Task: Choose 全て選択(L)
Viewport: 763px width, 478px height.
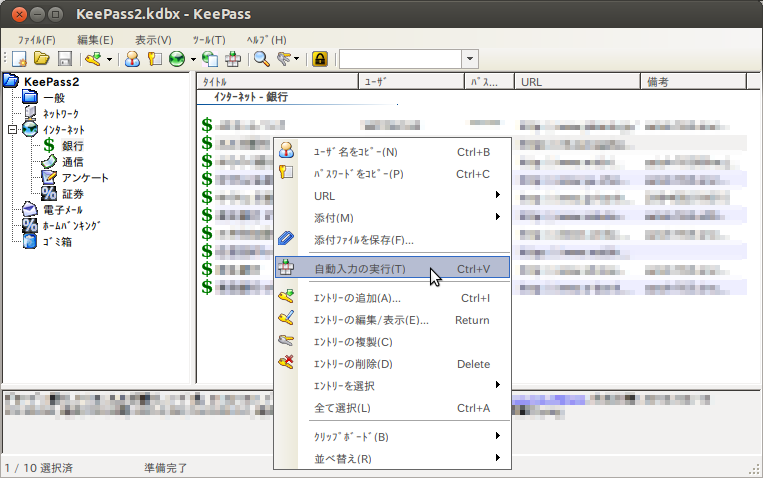Action: [x=392, y=407]
